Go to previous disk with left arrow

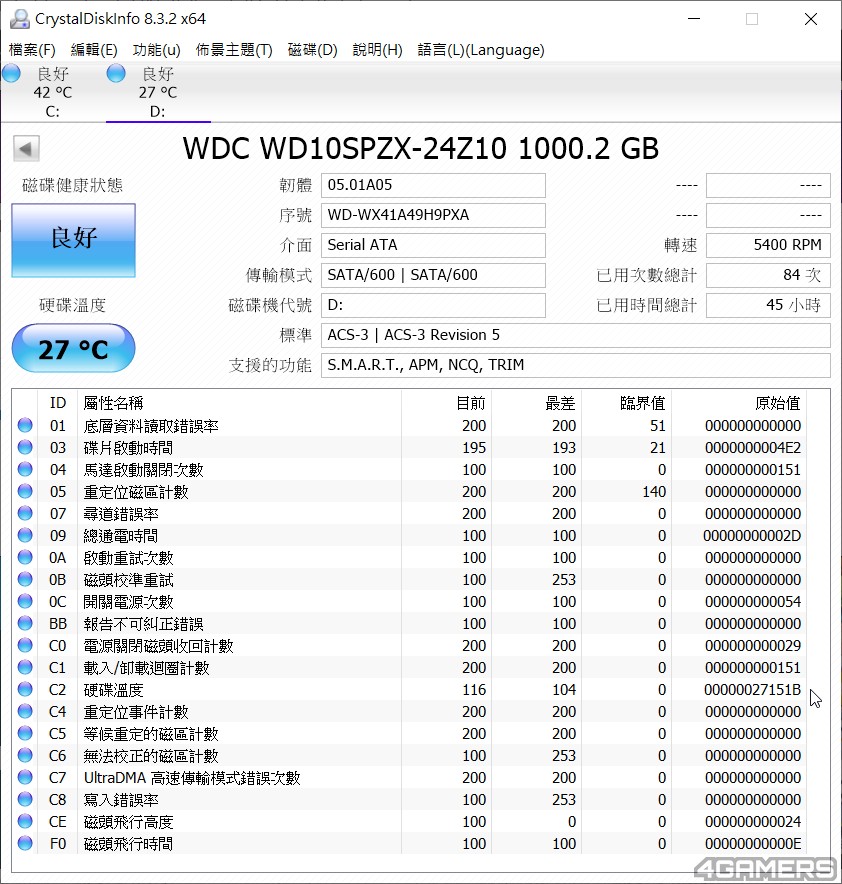26,149
